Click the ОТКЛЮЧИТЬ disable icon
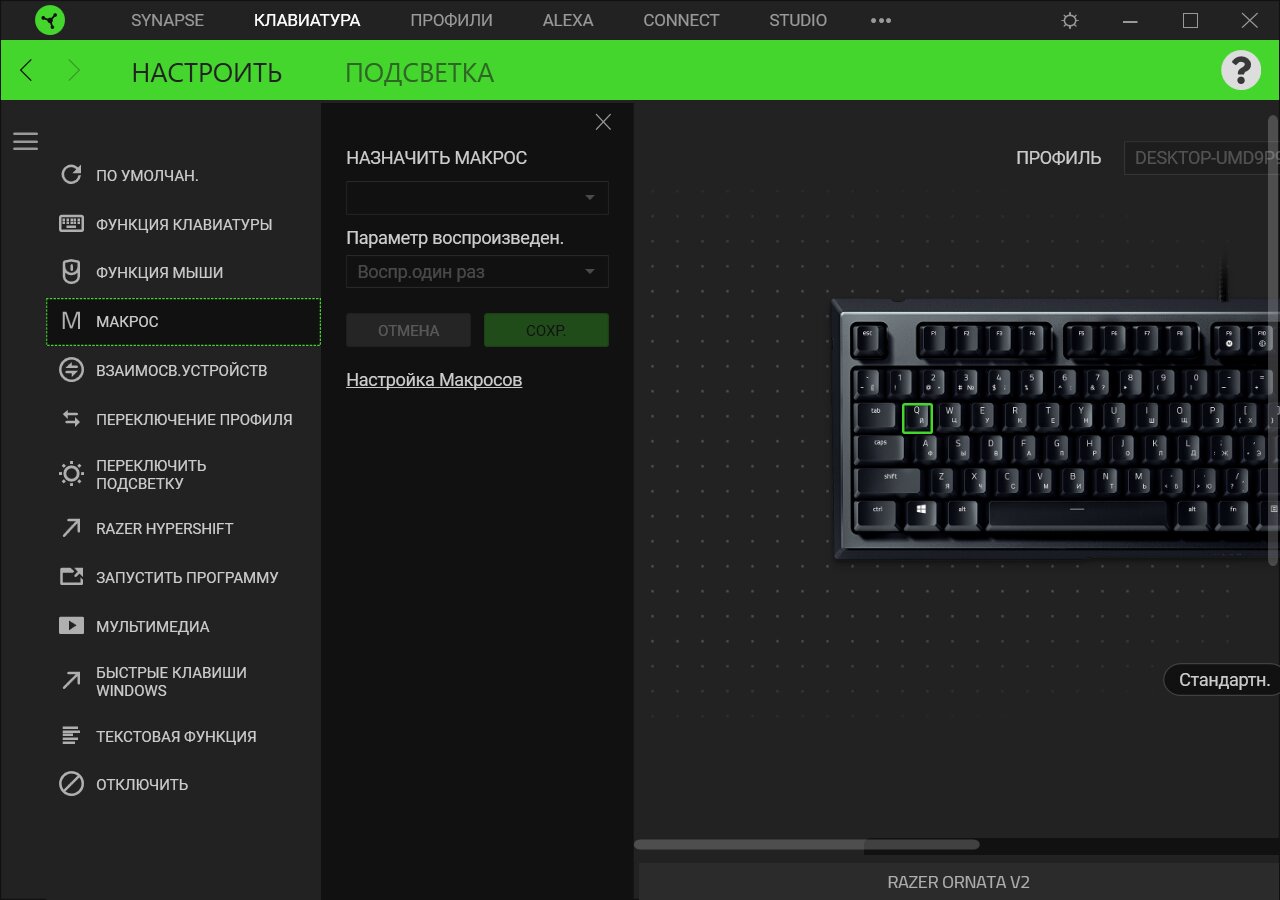The width and height of the screenshot is (1280, 900). [71, 784]
